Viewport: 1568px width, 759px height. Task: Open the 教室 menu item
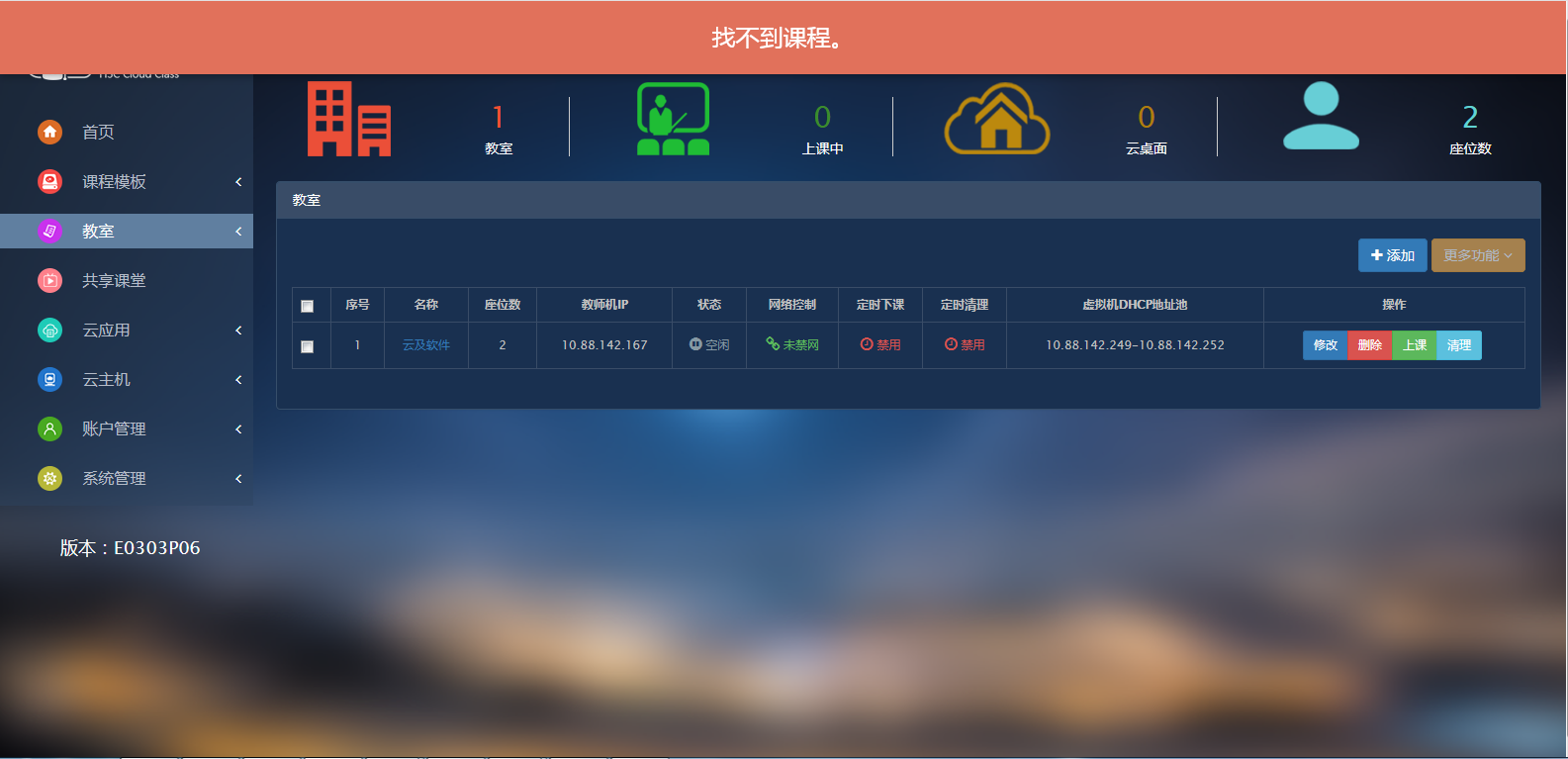(x=98, y=231)
